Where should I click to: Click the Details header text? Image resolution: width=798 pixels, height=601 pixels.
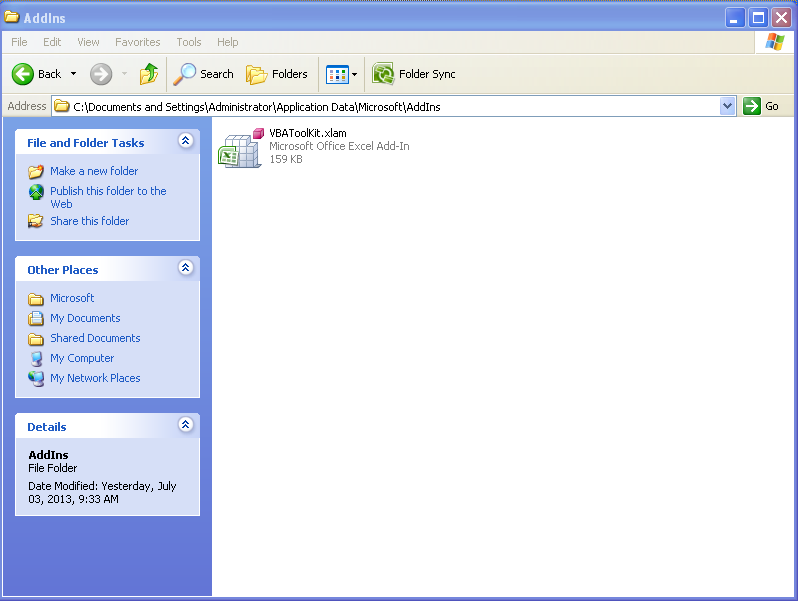tap(47, 427)
